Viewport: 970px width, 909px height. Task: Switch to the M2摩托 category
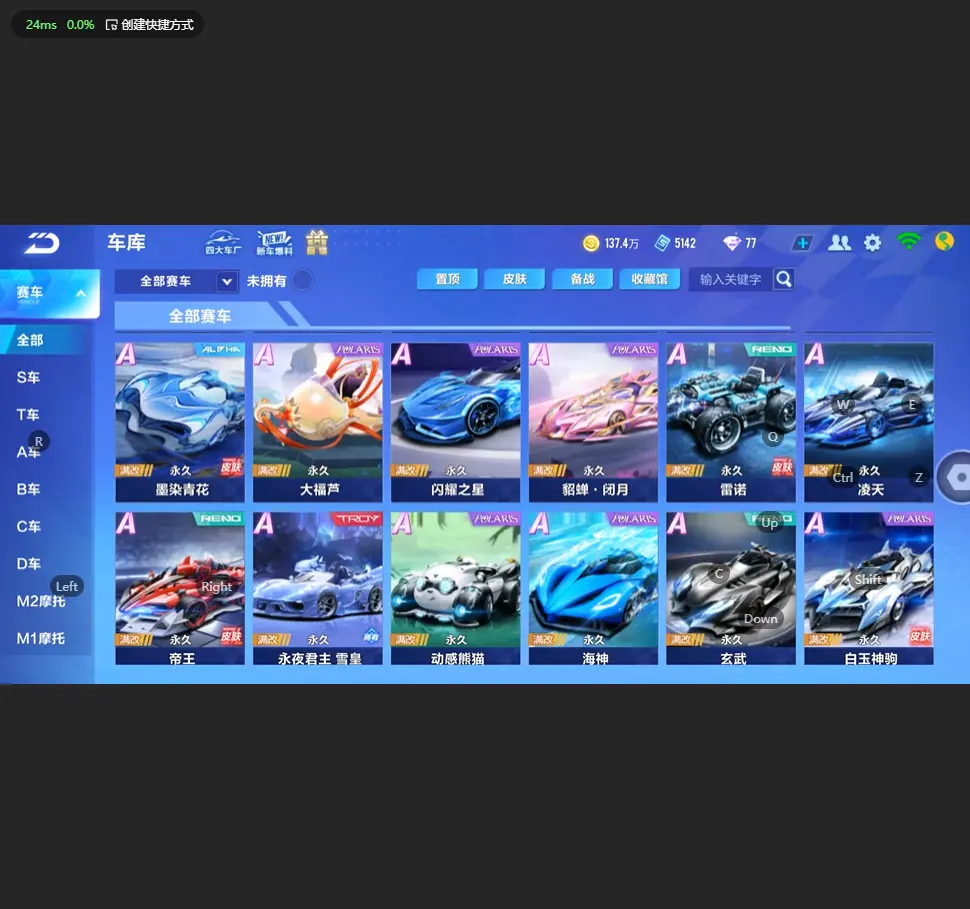tap(41, 601)
